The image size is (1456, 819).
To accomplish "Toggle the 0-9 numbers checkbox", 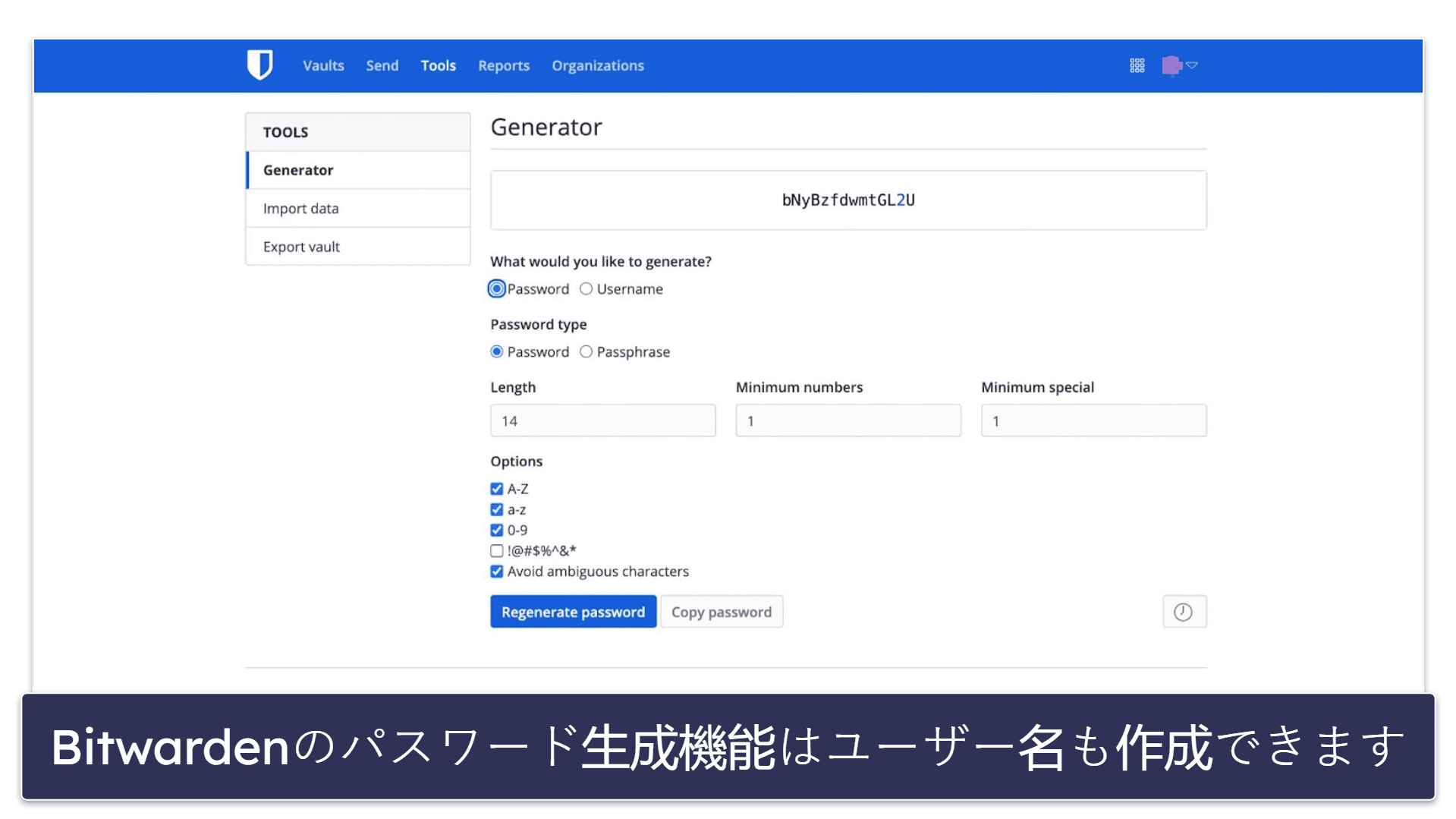I will [497, 531].
